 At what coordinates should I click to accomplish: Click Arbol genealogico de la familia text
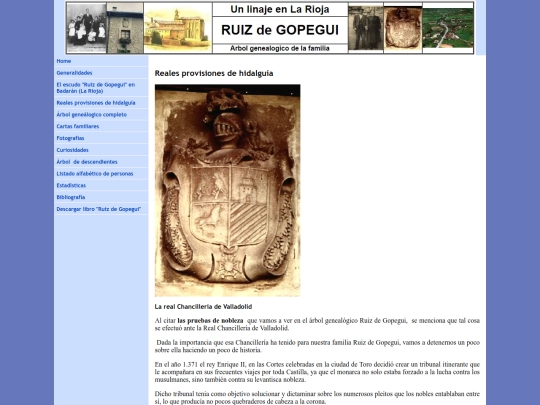[280, 49]
